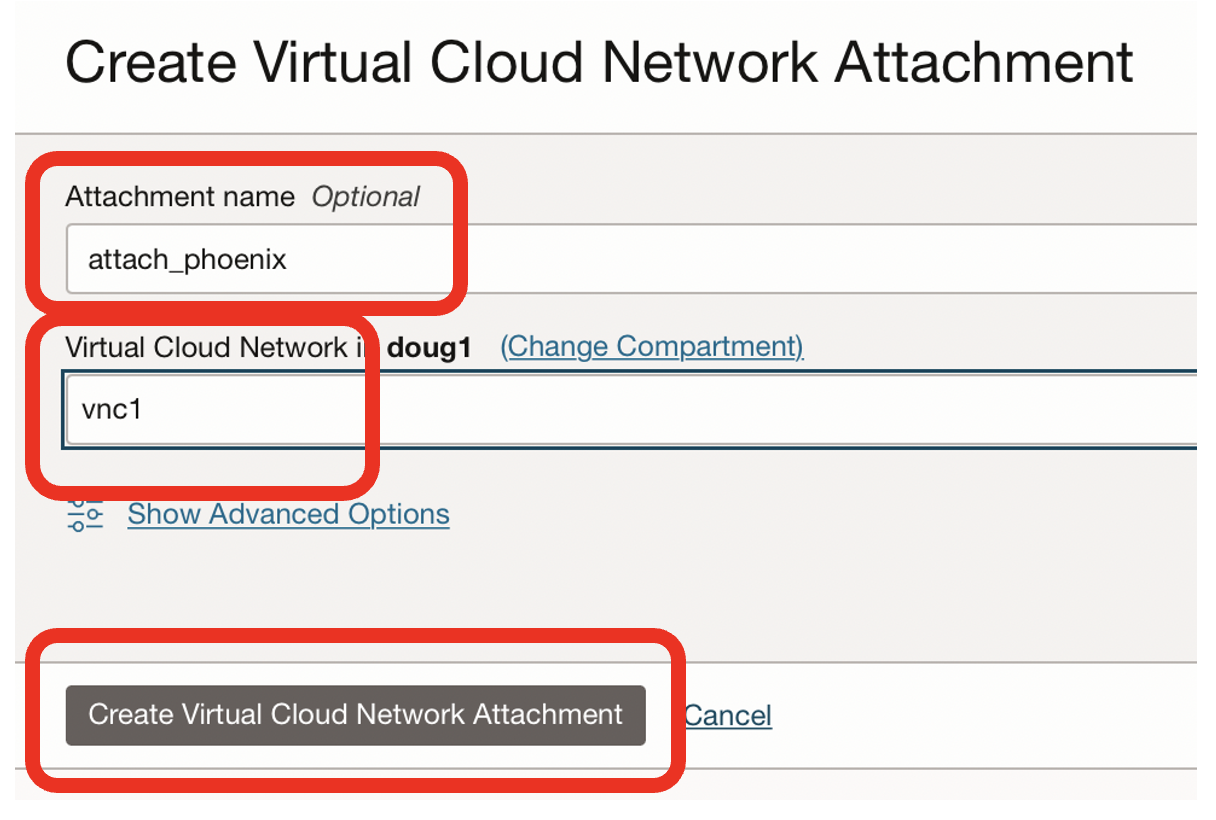Viewport: 1216px width, 820px height.
Task: Click the word 'Compartment' in the link
Action: click(x=709, y=347)
